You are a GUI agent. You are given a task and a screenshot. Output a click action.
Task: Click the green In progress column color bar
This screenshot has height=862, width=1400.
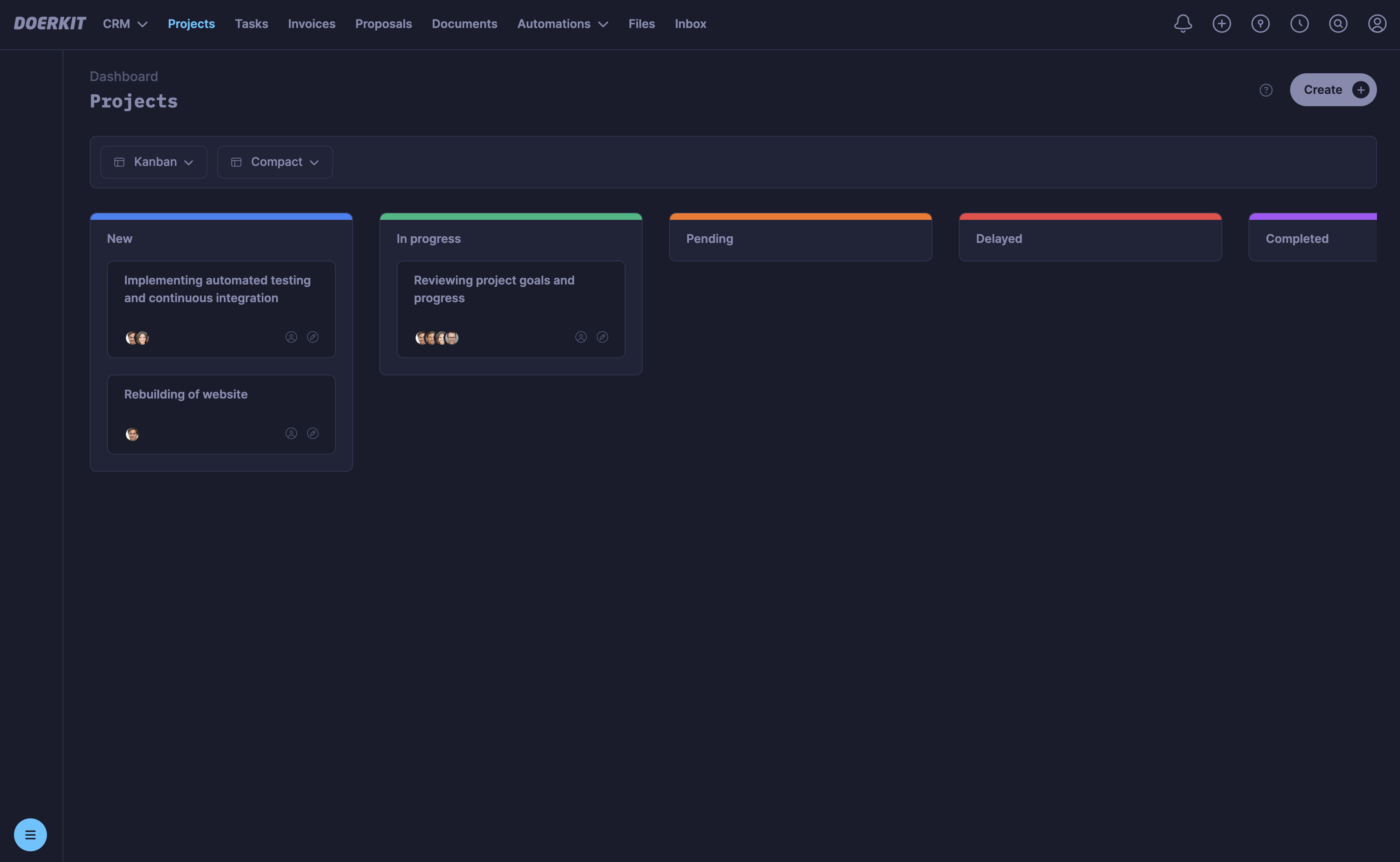click(511, 217)
